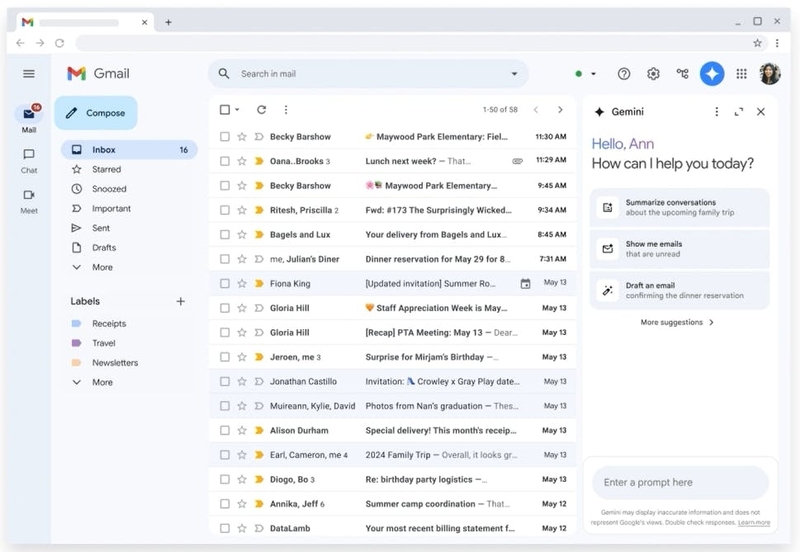Choose Summarize conversations suggestion

[x=680, y=208]
